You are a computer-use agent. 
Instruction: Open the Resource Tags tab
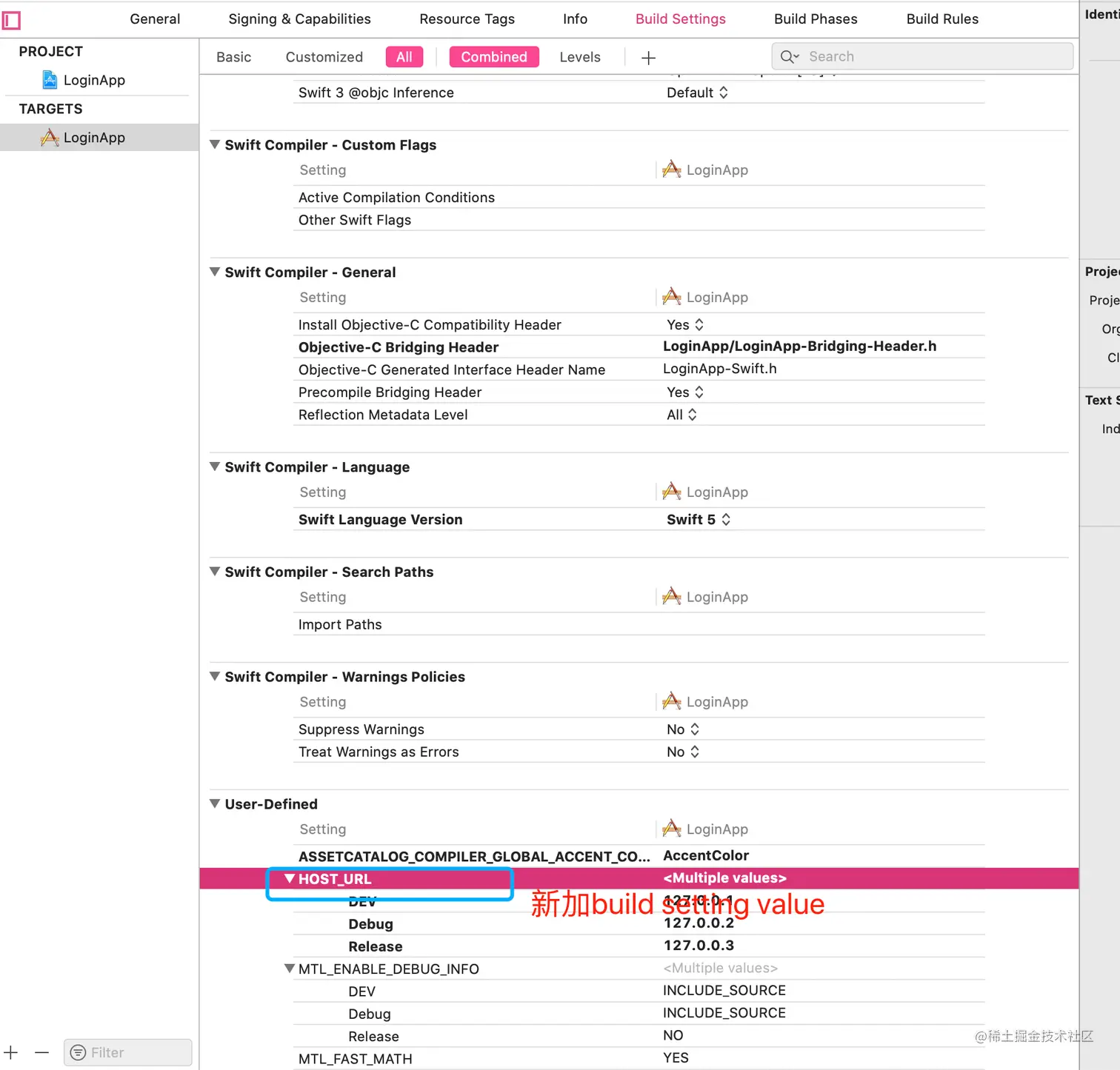467,19
